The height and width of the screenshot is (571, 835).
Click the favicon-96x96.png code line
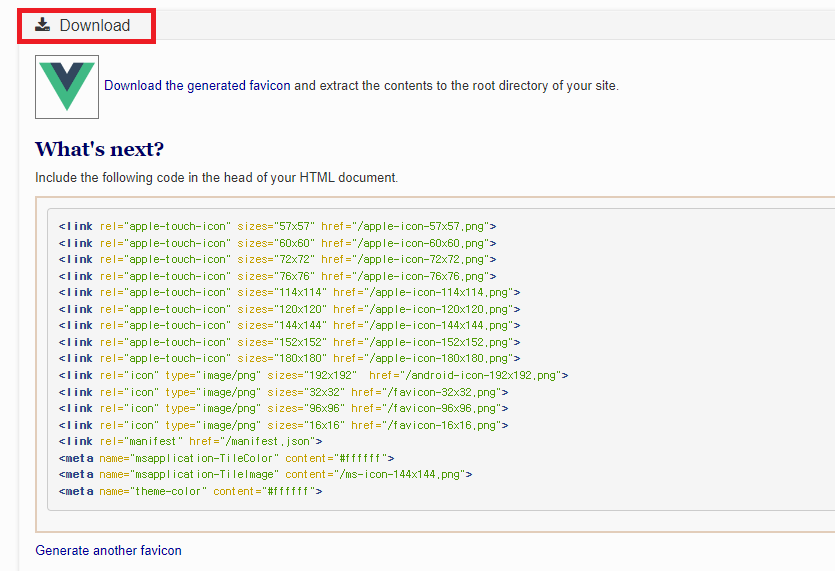283,409
